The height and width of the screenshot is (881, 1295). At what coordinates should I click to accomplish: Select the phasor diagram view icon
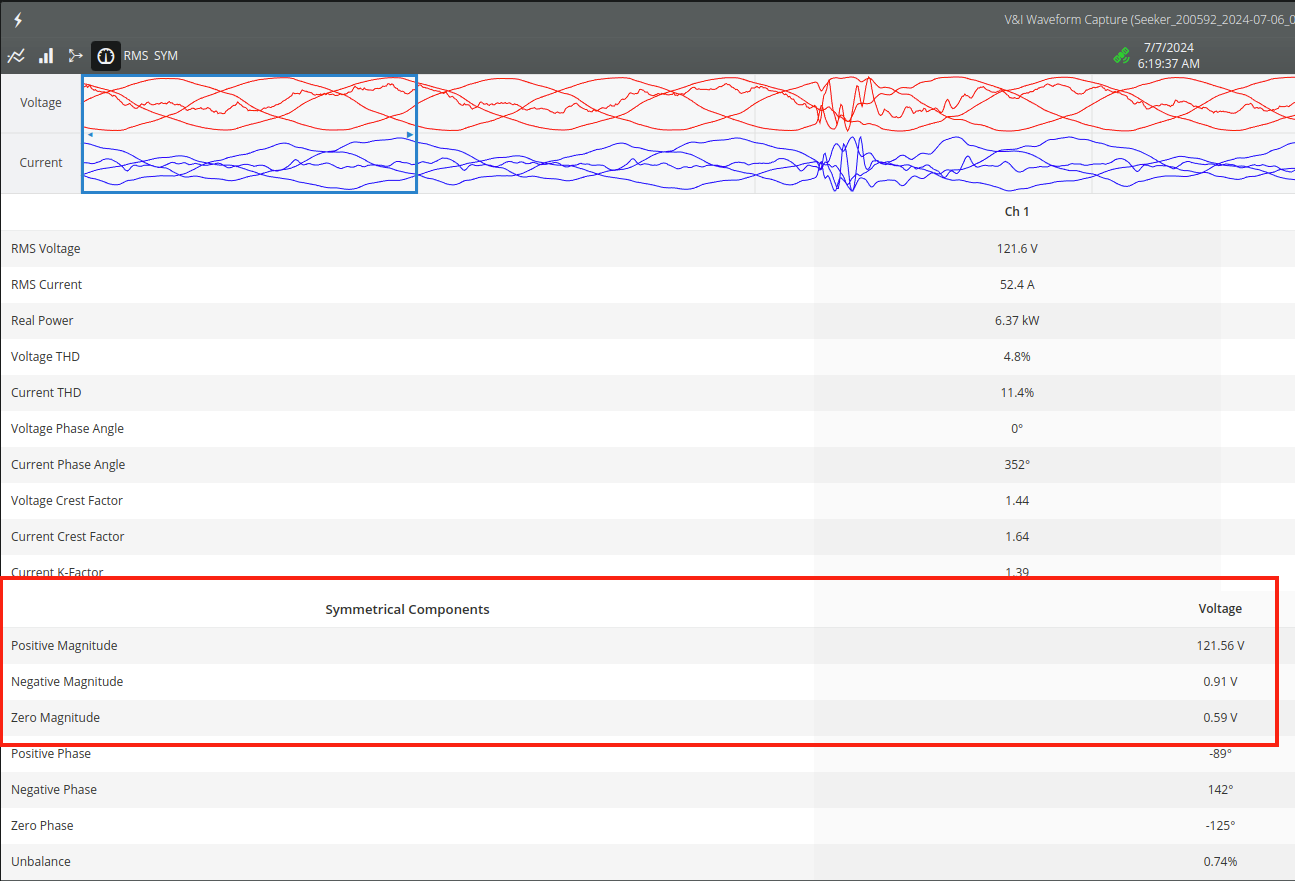point(75,55)
